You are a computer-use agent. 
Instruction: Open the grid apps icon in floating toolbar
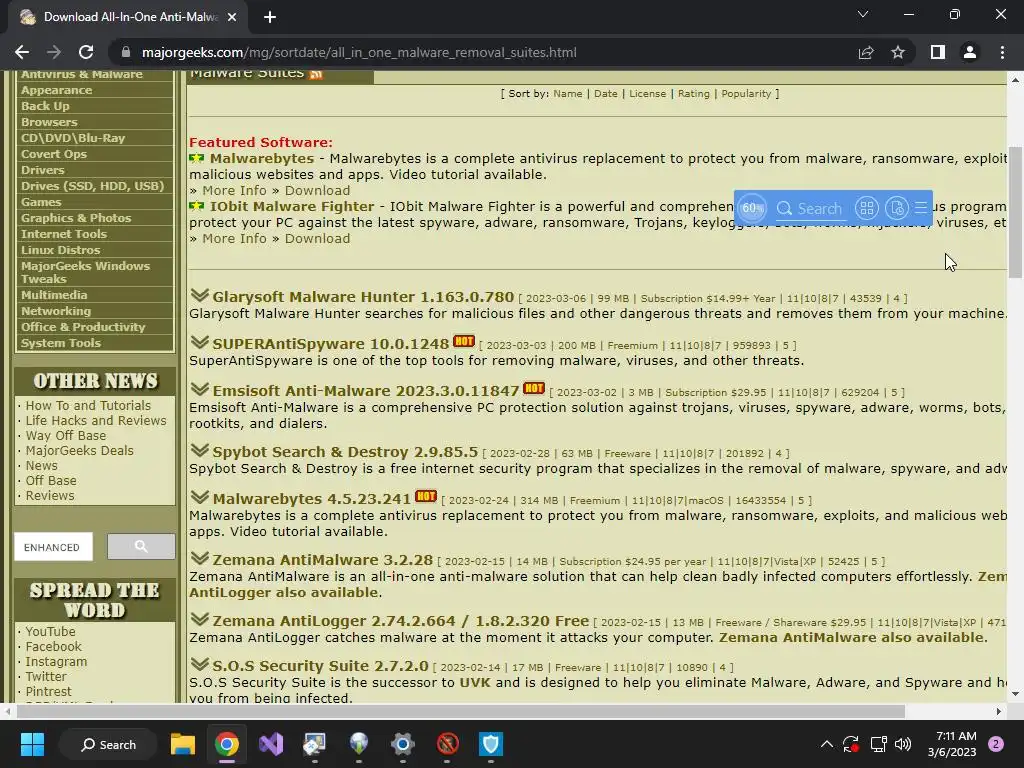pyautogui.click(x=867, y=208)
